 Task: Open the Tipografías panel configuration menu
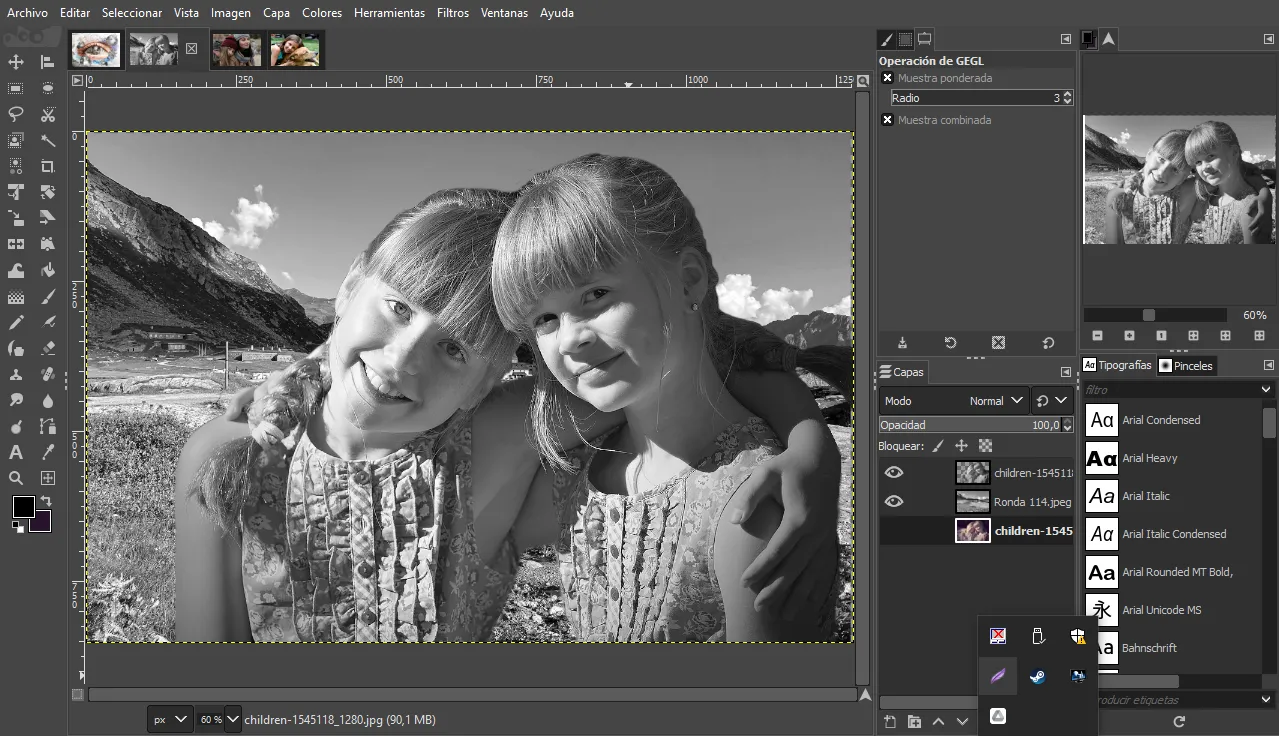[1269, 365]
